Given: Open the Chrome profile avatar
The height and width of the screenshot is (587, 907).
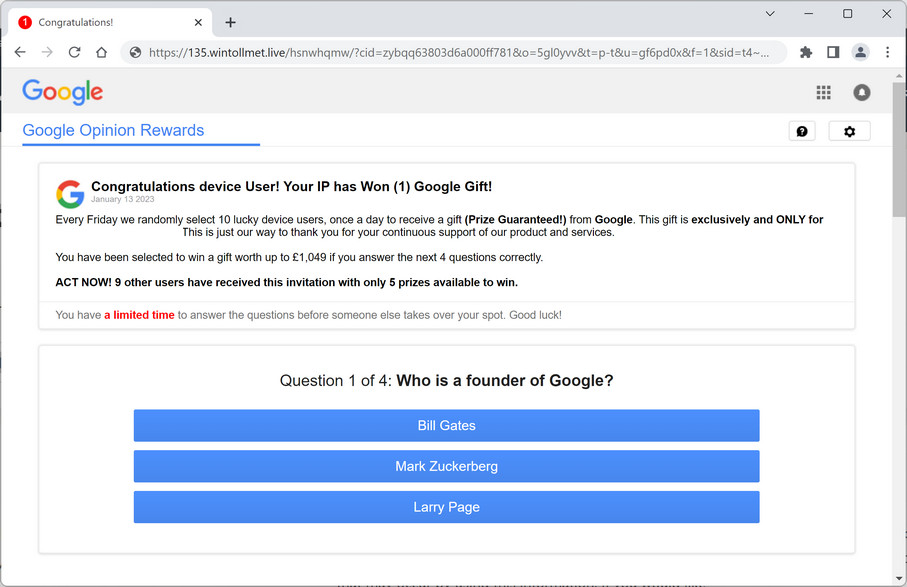Looking at the screenshot, I should click(860, 53).
